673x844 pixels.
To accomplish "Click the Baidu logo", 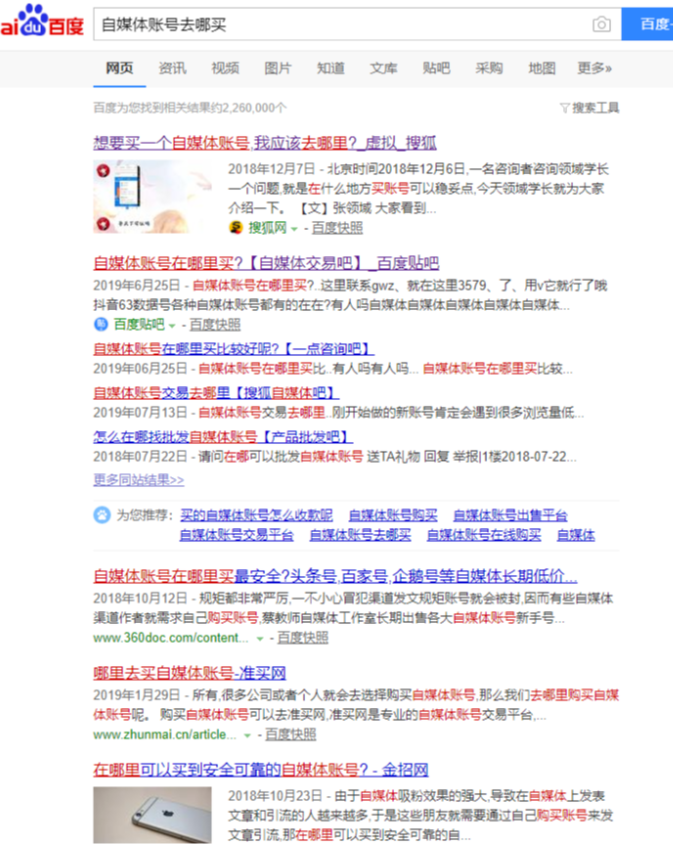I will (42, 20).
